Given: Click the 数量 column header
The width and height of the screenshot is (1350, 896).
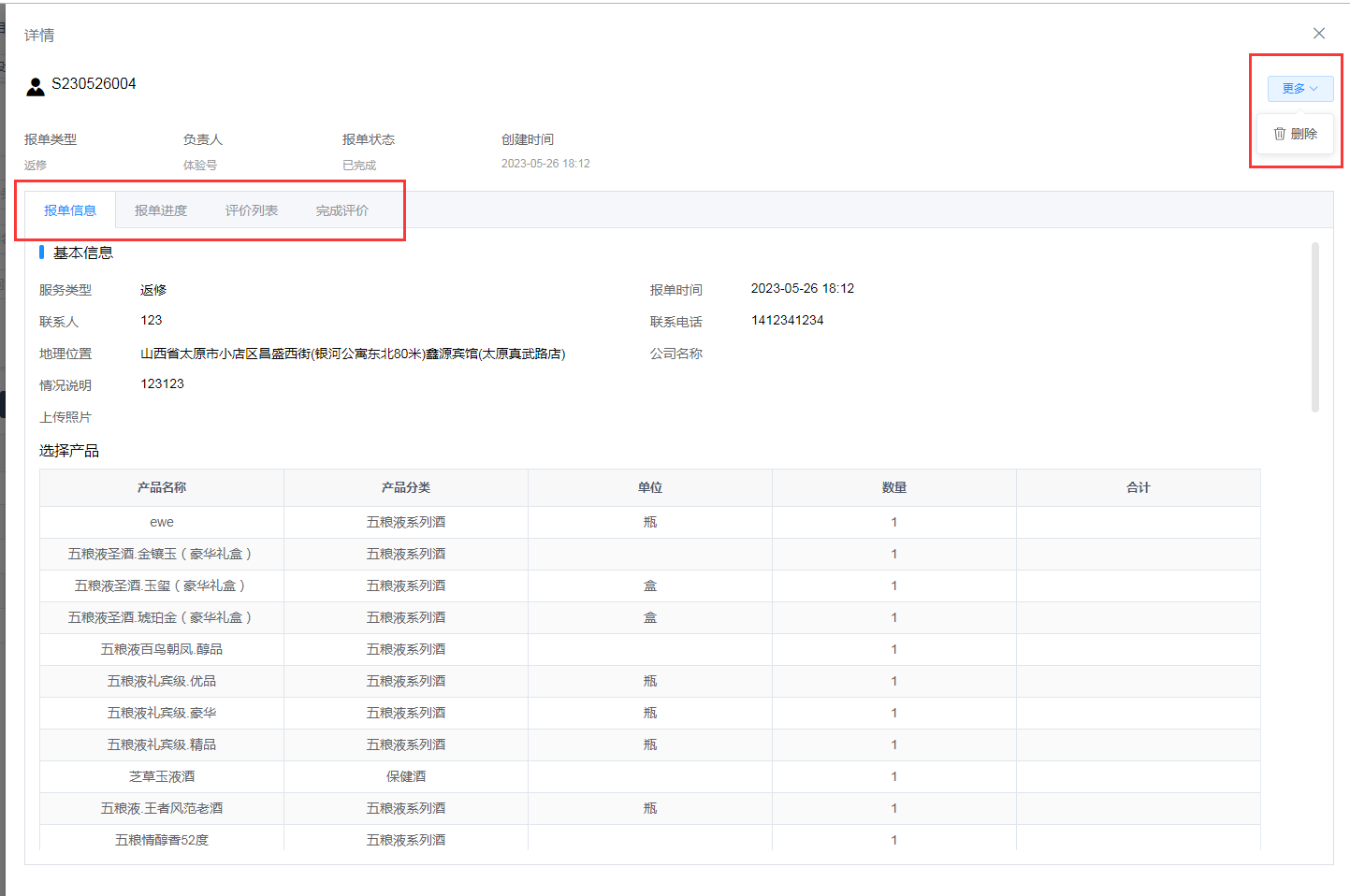Looking at the screenshot, I should (x=893, y=487).
